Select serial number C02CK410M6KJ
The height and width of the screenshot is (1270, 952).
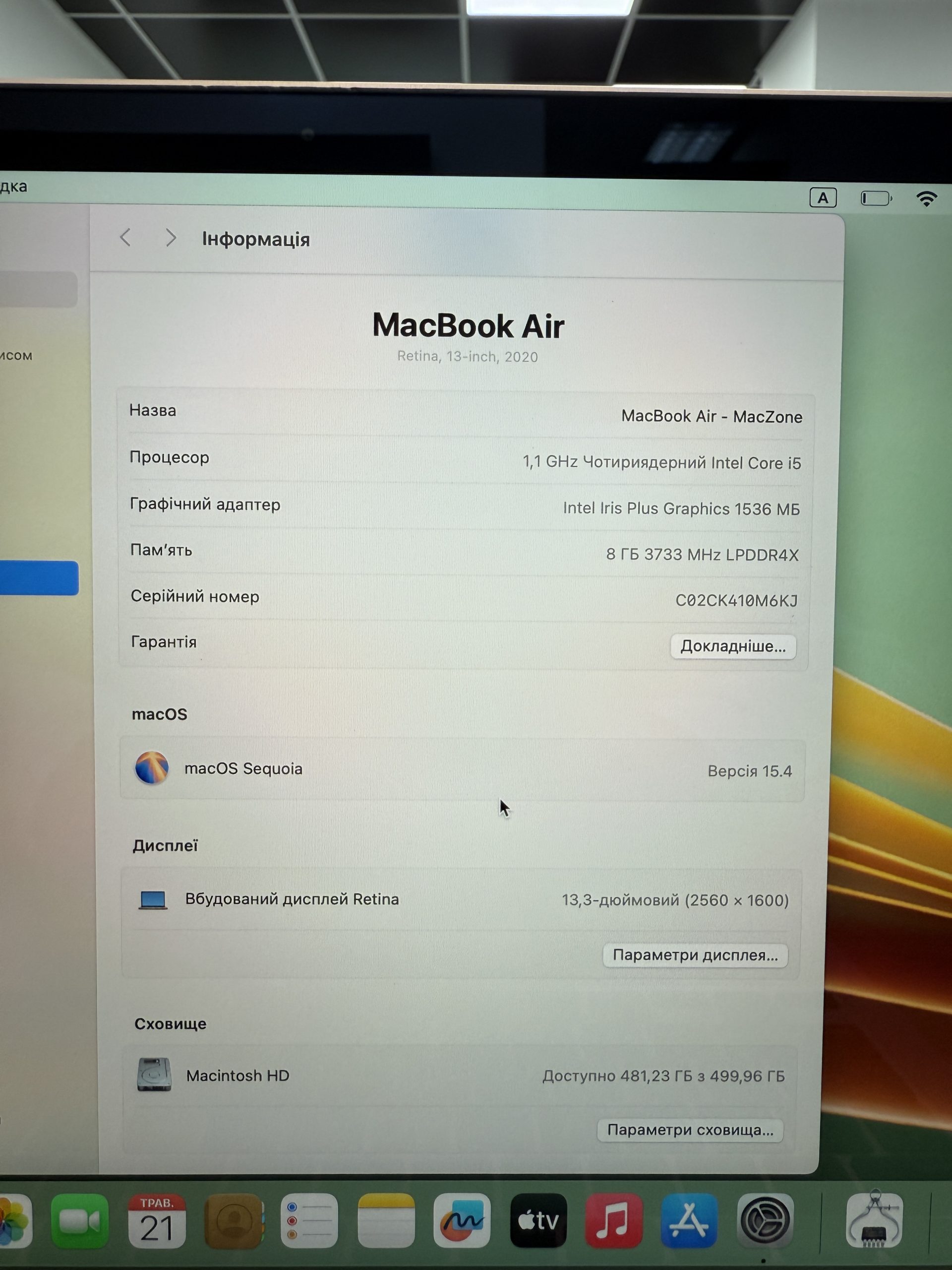pyautogui.click(x=736, y=601)
